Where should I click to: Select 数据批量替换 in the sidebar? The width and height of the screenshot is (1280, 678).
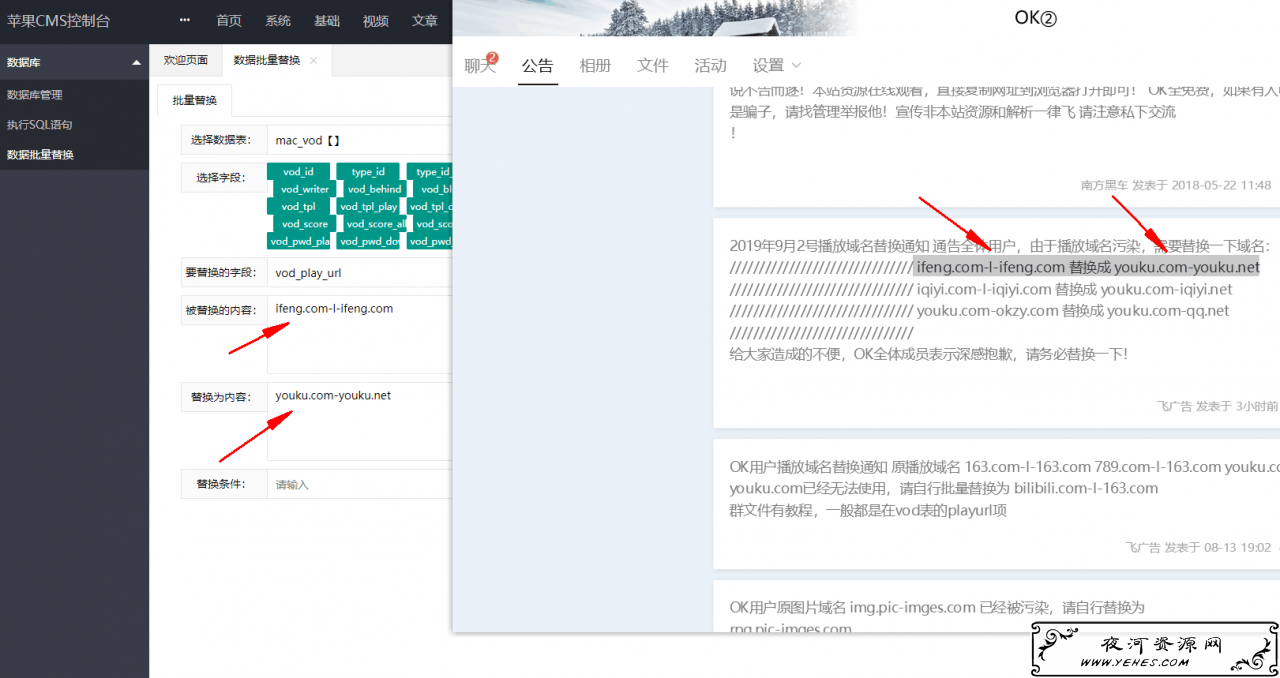pyautogui.click(x=40, y=155)
